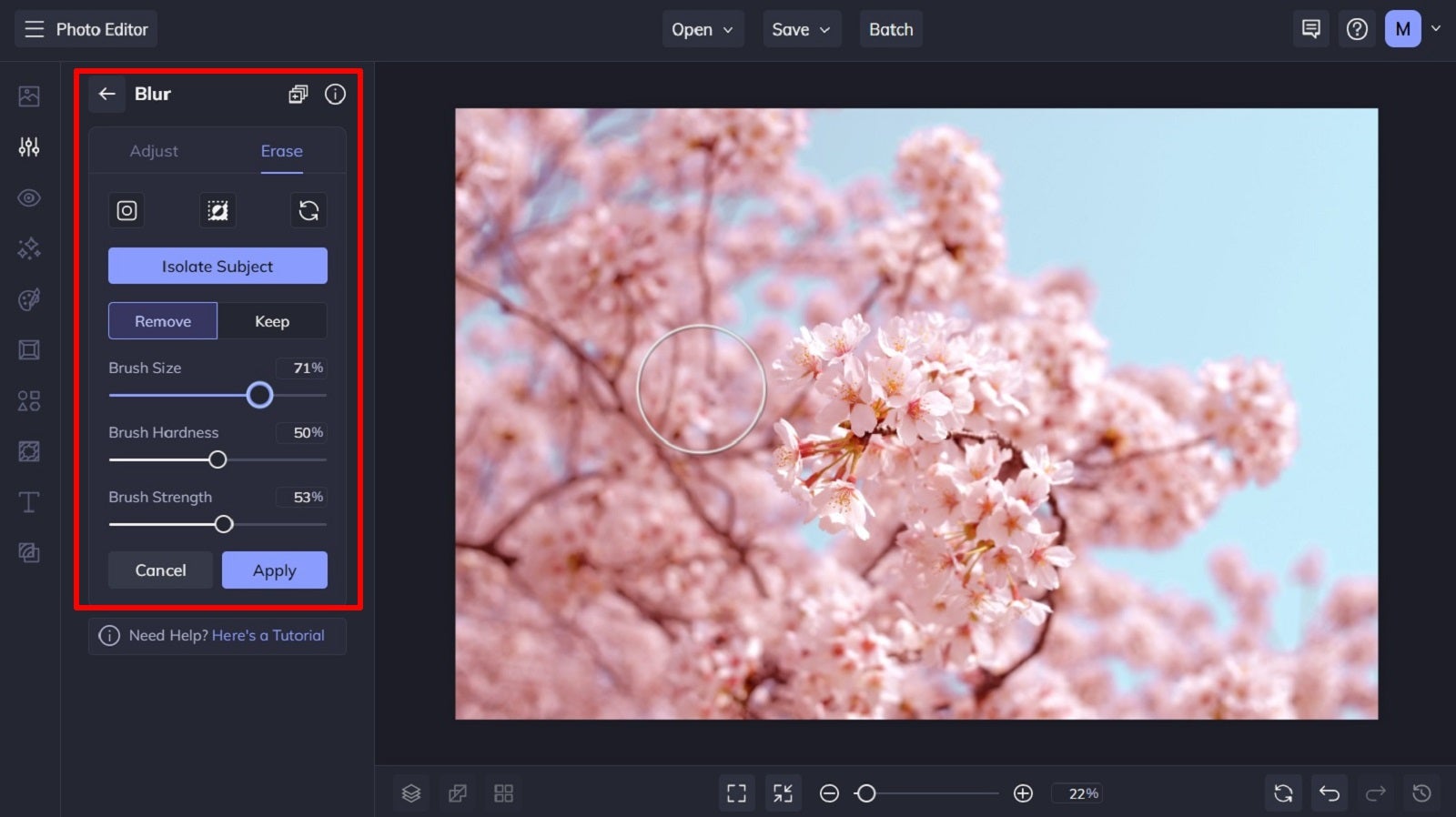Click the undo arrow icon
The width and height of the screenshot is (1456, 817).
pos(1330,793)
